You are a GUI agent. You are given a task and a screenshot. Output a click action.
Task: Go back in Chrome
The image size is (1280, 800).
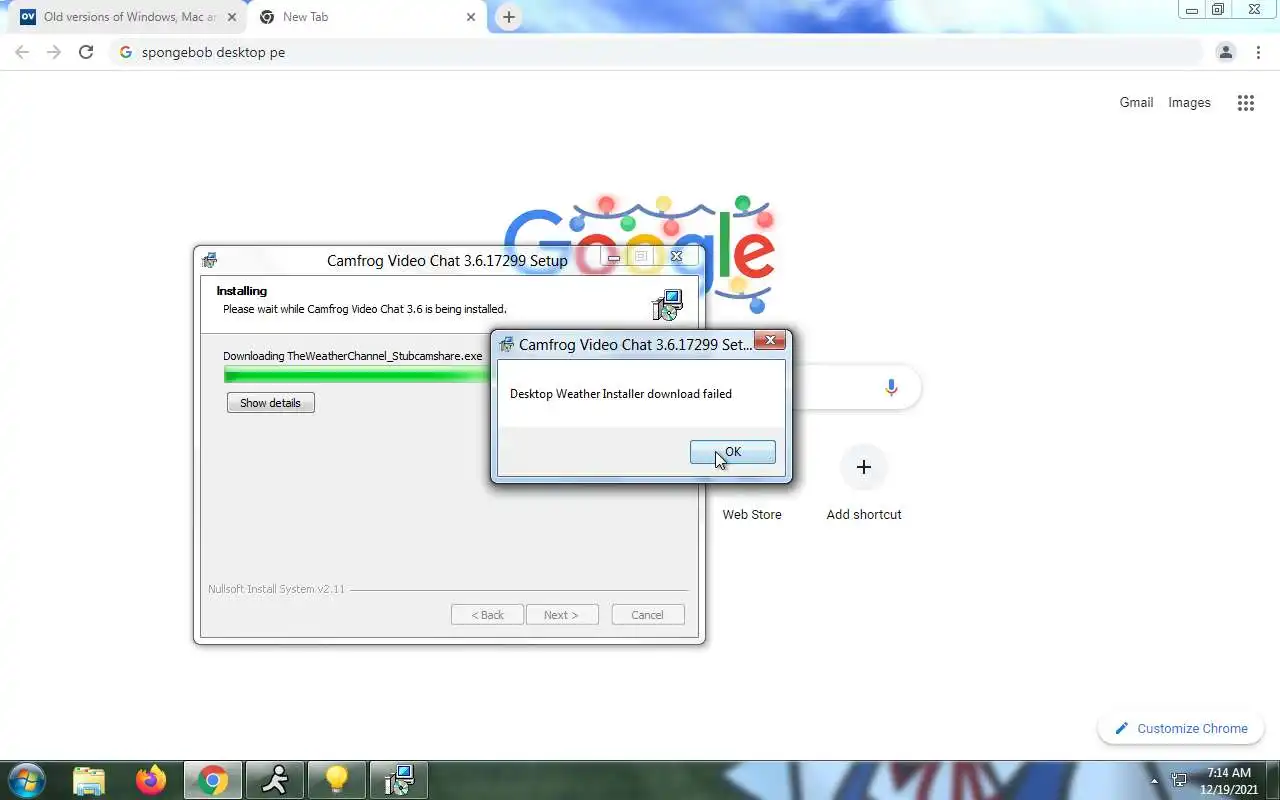[x=22, y=52]
